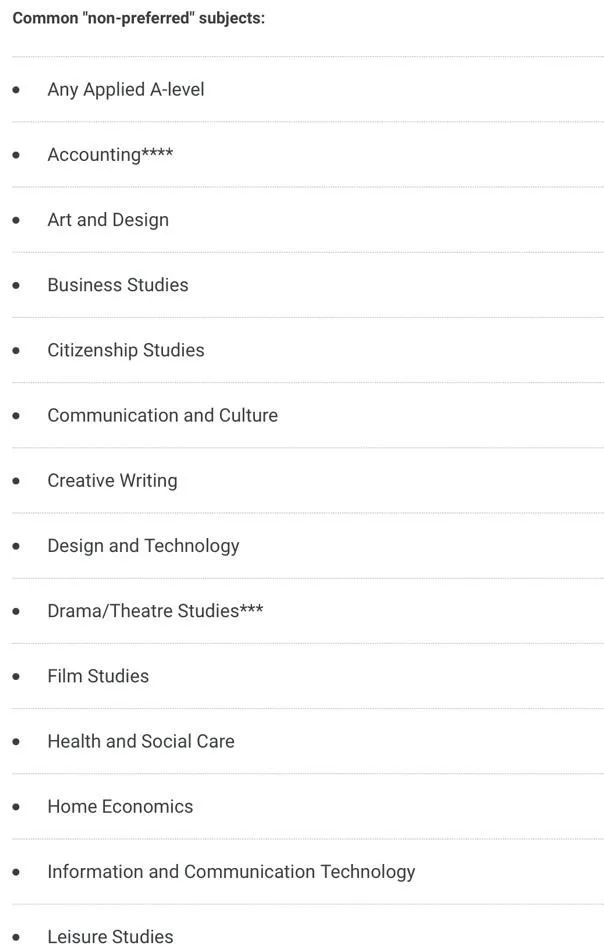
Task: Click the bullet beside 'Business Studies'
Action: (16, 285)
